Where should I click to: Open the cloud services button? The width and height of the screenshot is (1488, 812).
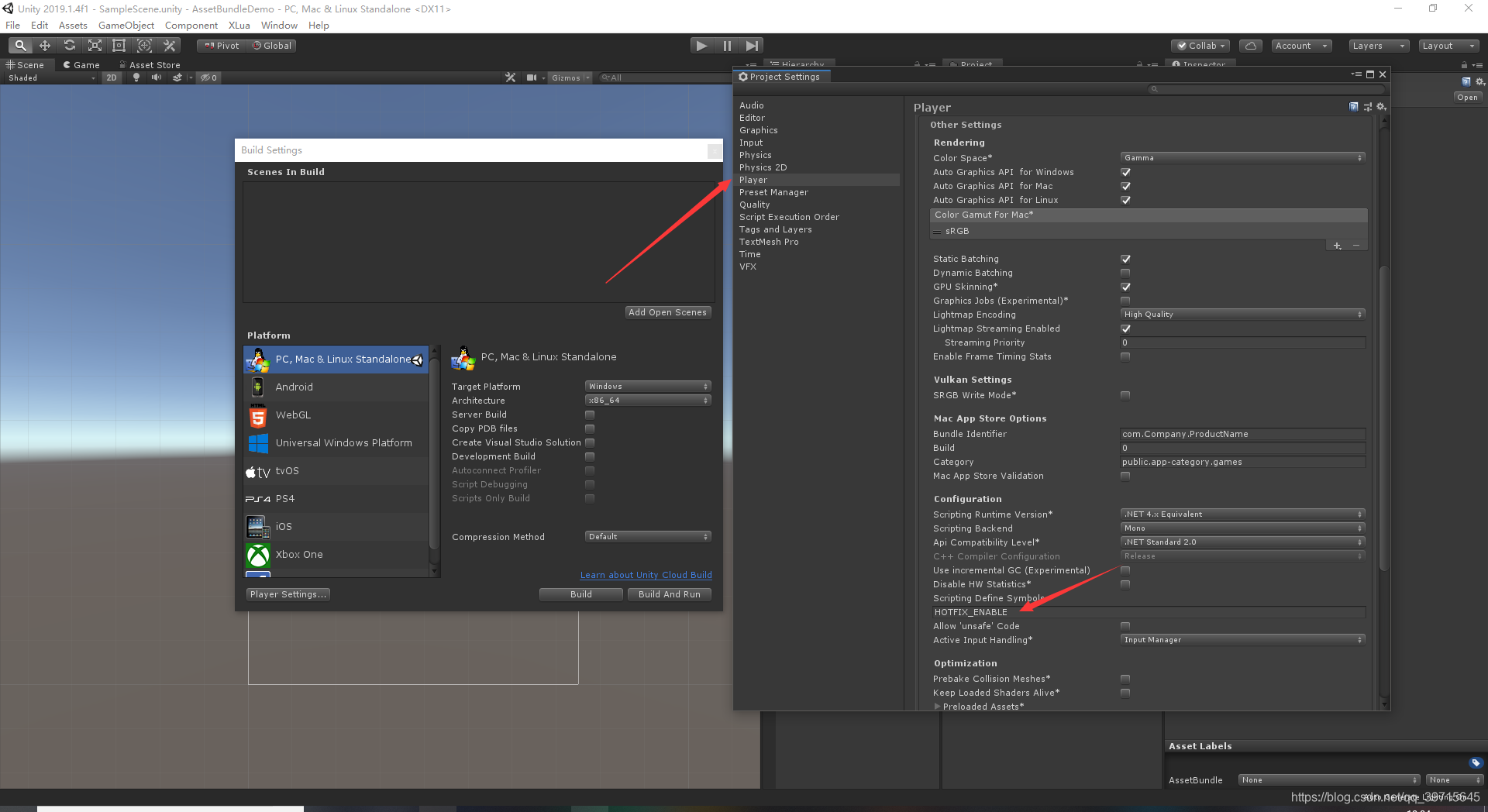(1251, 46)
